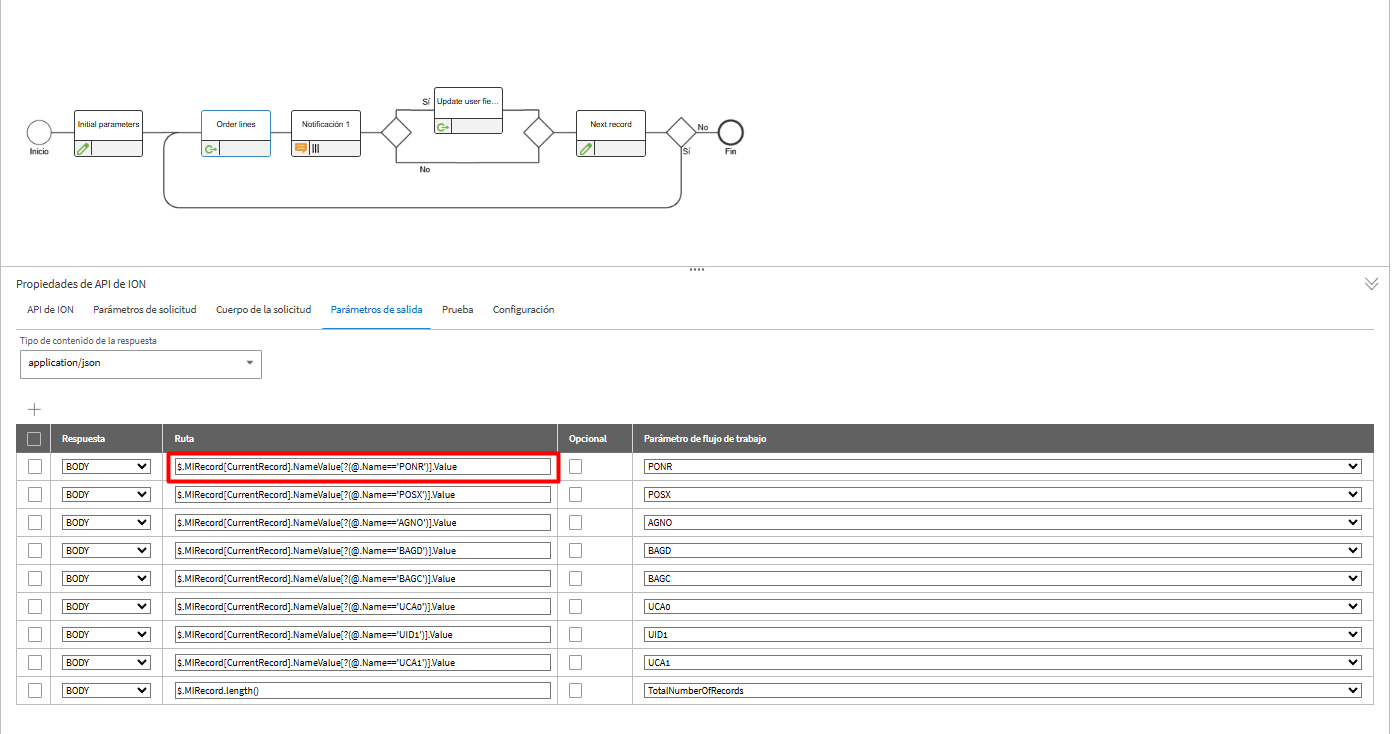Screen dimensions: 1399x734
Task: Open the TotalNumberOfRecords workflow parameter dropdown
Action: [1003, 690]
